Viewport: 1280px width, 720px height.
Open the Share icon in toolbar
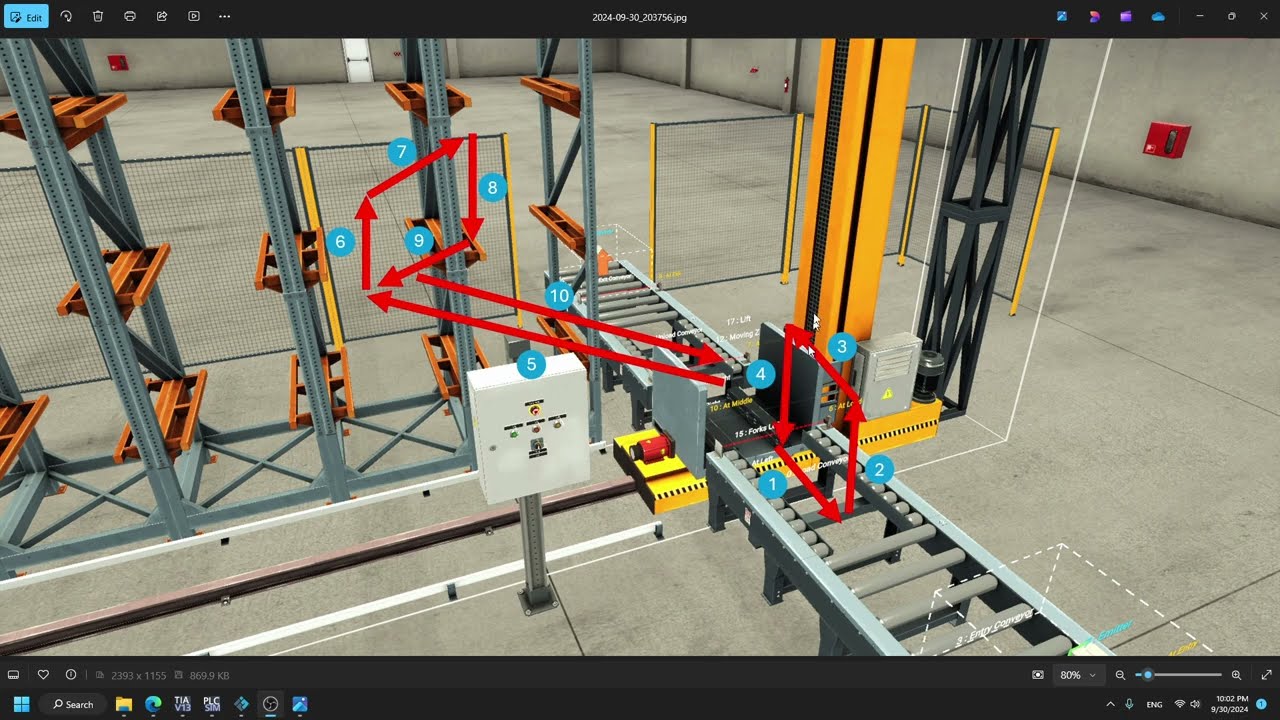162,17
